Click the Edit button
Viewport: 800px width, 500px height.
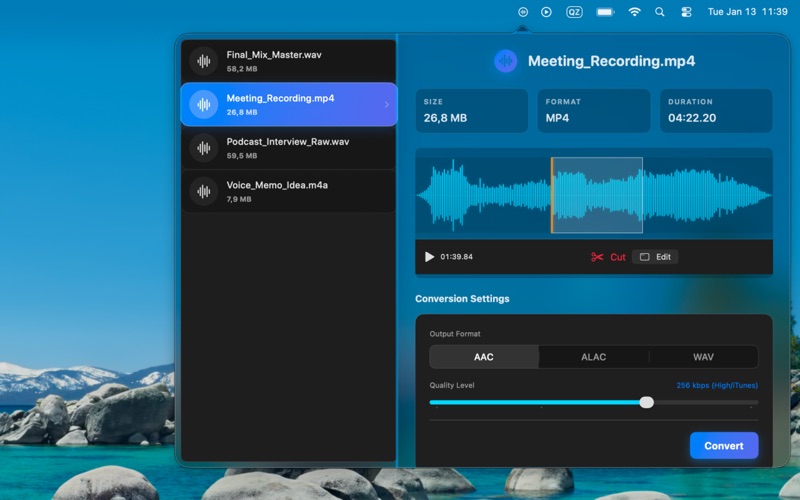(655, 257)
